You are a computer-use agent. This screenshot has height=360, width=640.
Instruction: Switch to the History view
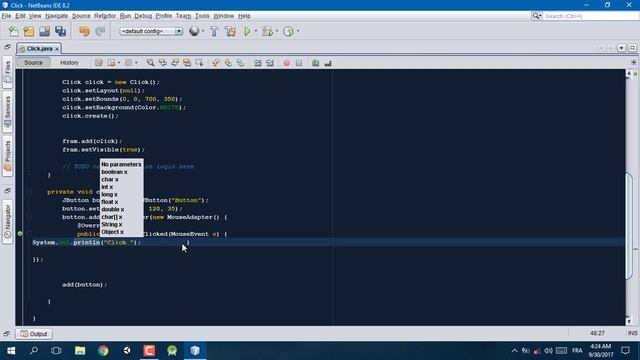tap(69, 62)
